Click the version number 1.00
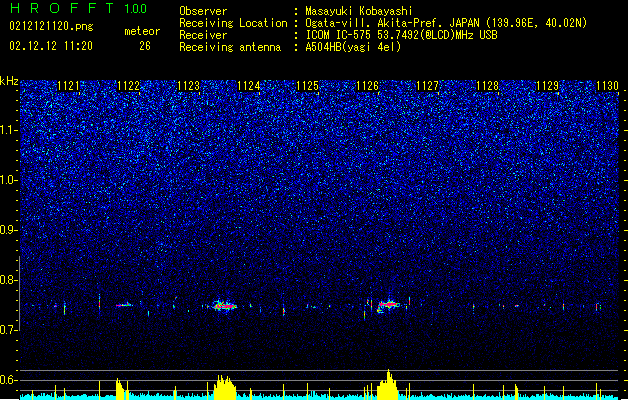Screen dimensions: 629x400 coord(136,8)
